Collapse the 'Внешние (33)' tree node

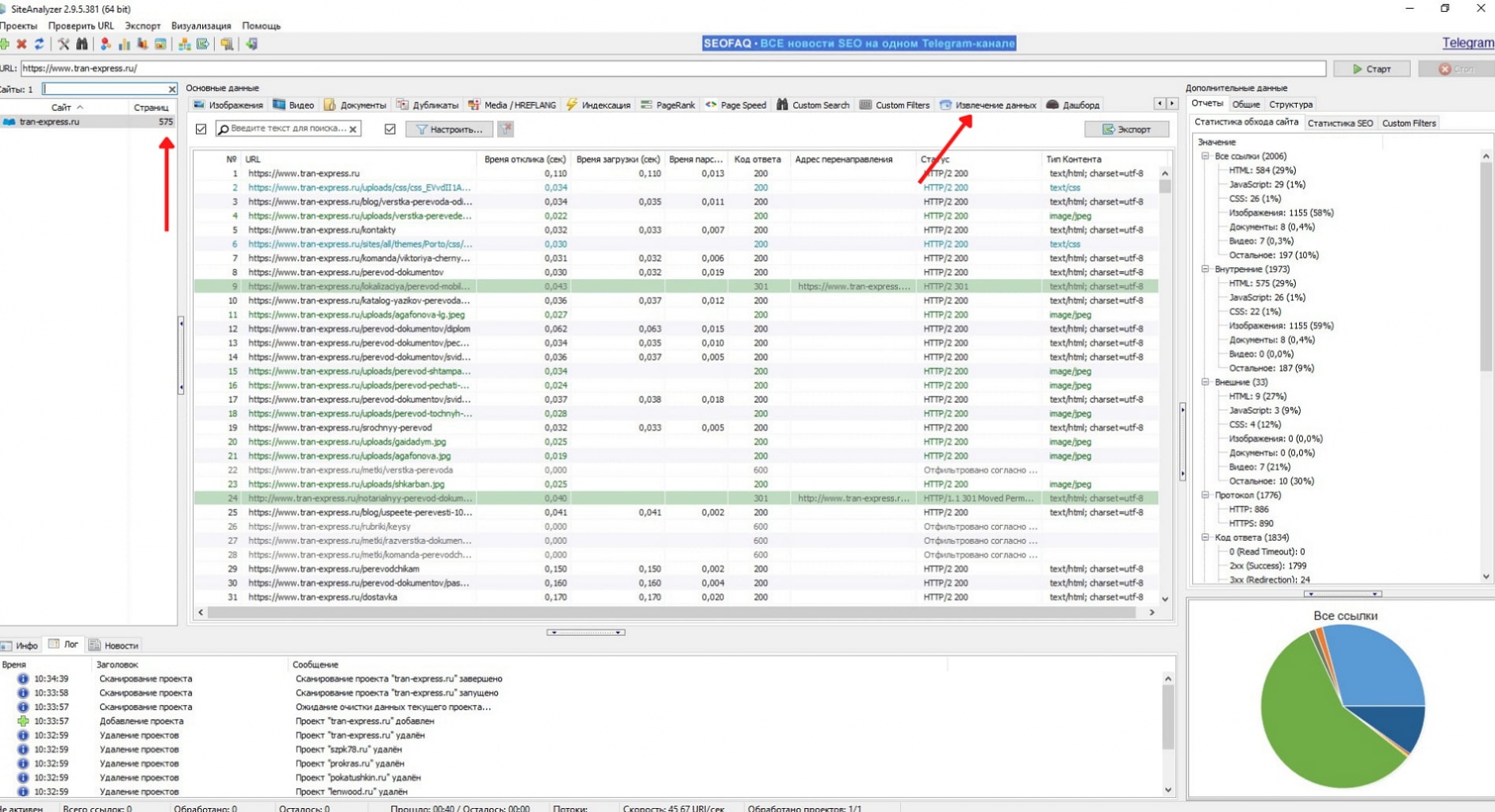click(1206, 381)
